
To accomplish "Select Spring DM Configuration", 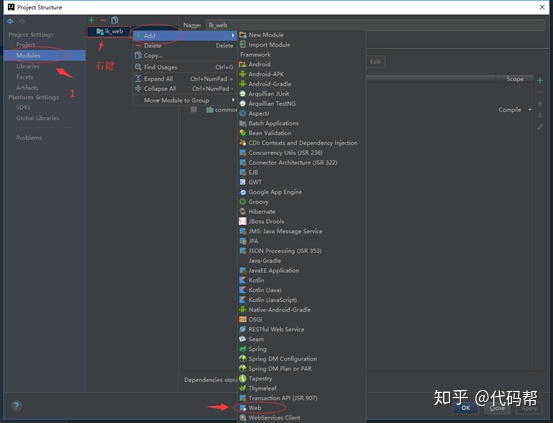I will coord(302,359).
